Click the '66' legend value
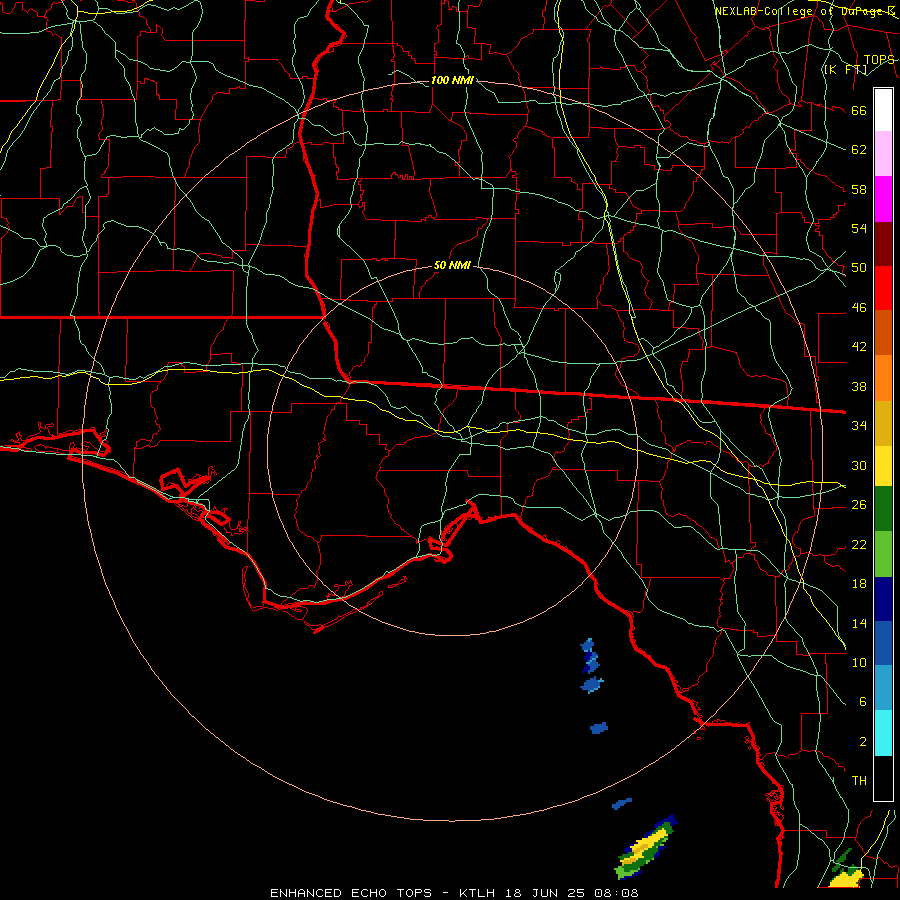The image size is (900, 900). pyautogui.click(x=859, y=111)
